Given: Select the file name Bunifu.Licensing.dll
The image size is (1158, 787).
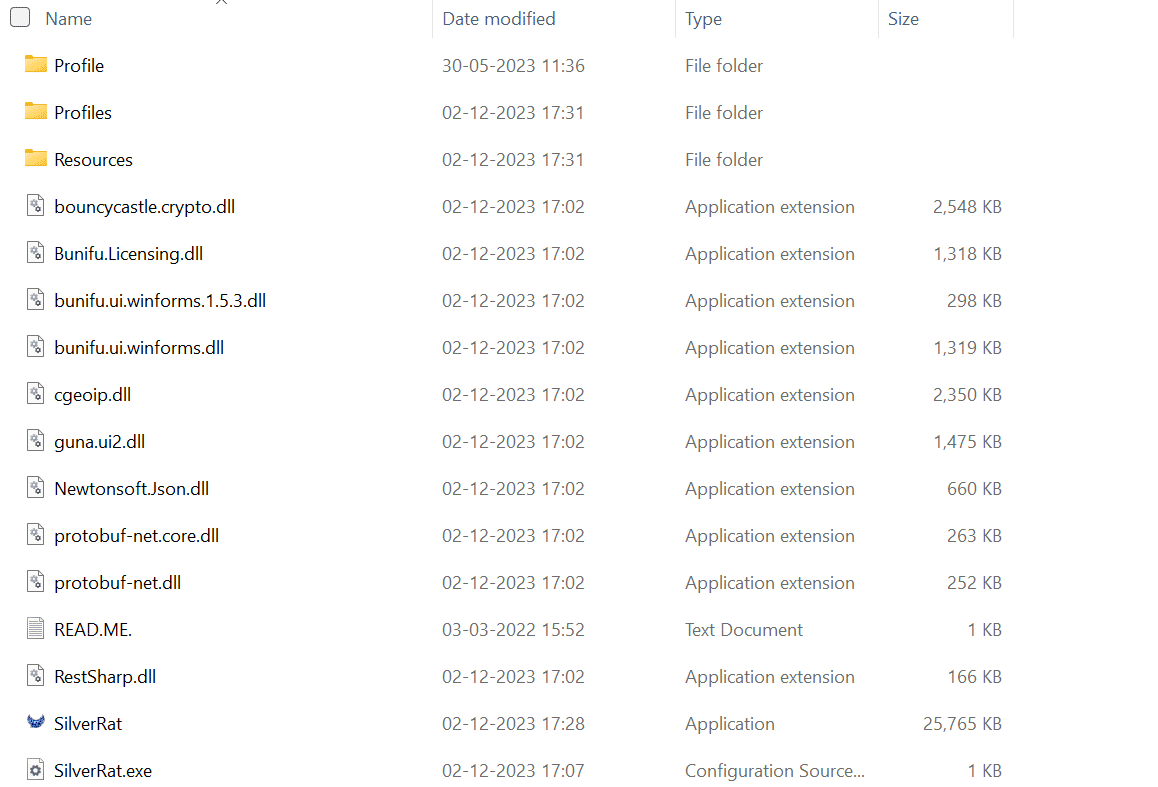Looking at the screenshot, I should 129,254.
